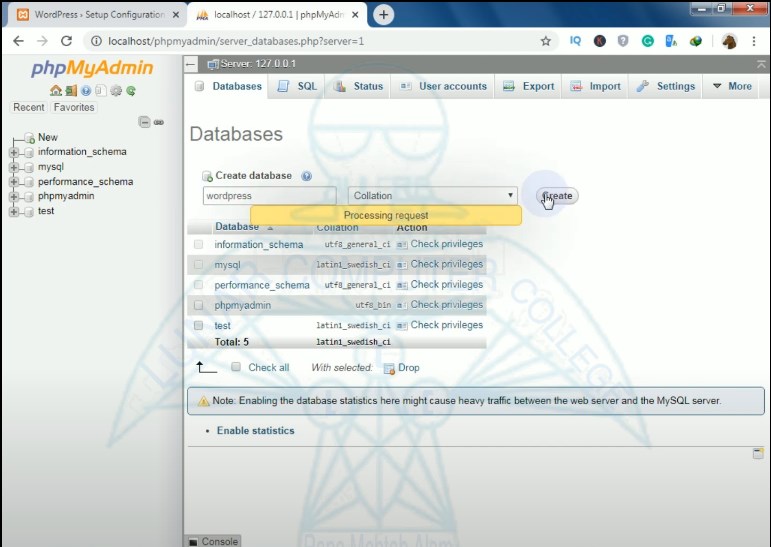Sort table by Database column header

coord(237,226)
